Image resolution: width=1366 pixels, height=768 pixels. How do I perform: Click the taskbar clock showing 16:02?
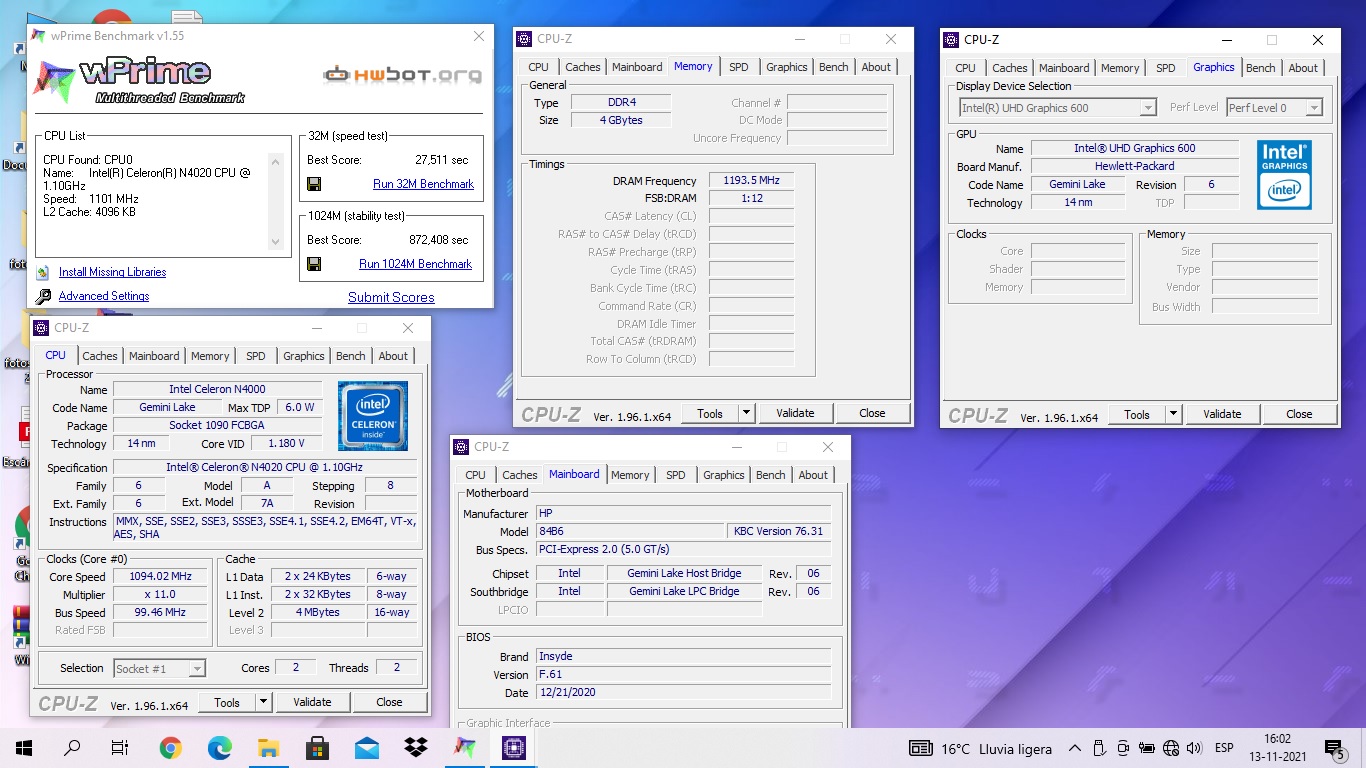[x=1277, y=748]
